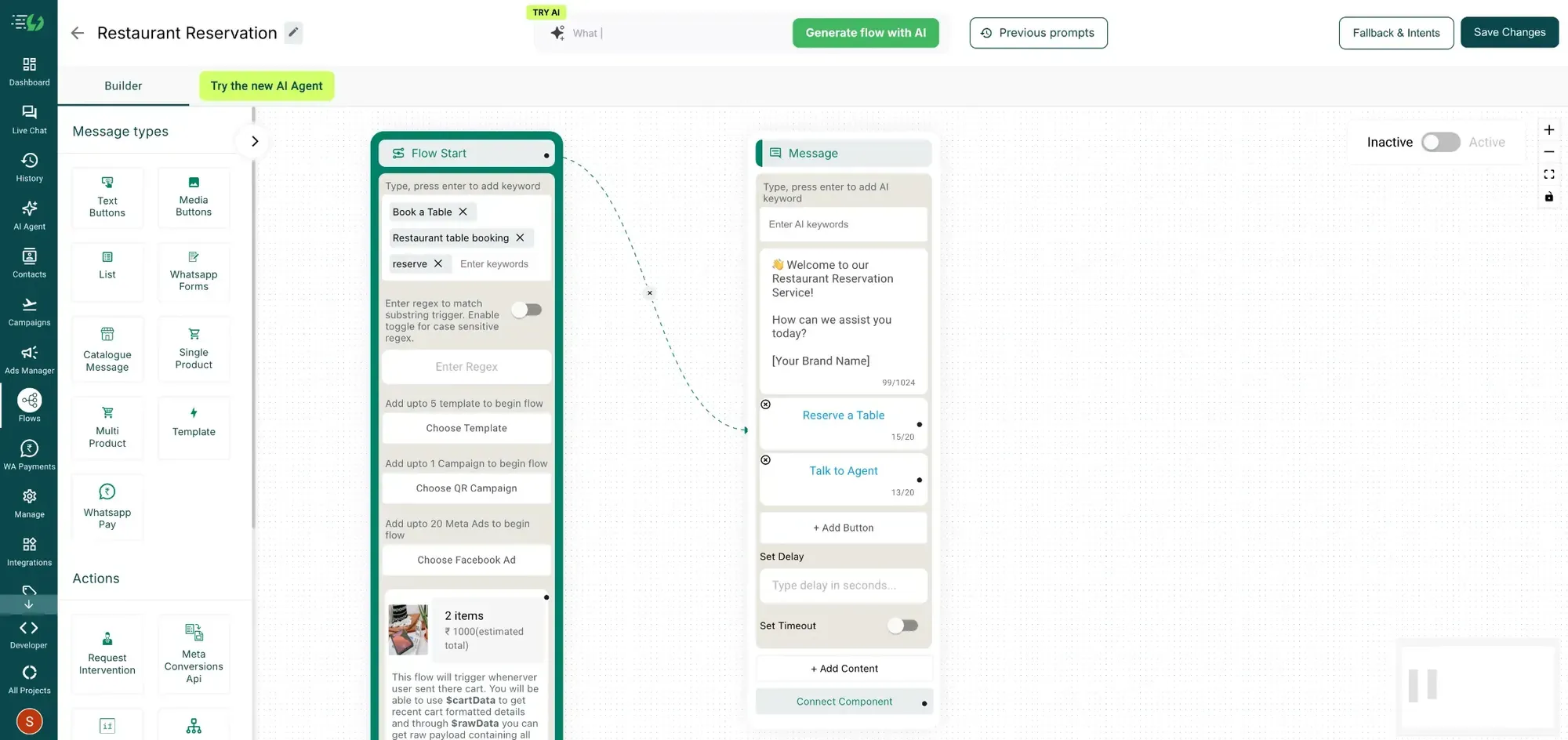This screenshot has height=740, width=1568.
Task: Fit canvas to view icon
Action: [x=1548, y=174]
